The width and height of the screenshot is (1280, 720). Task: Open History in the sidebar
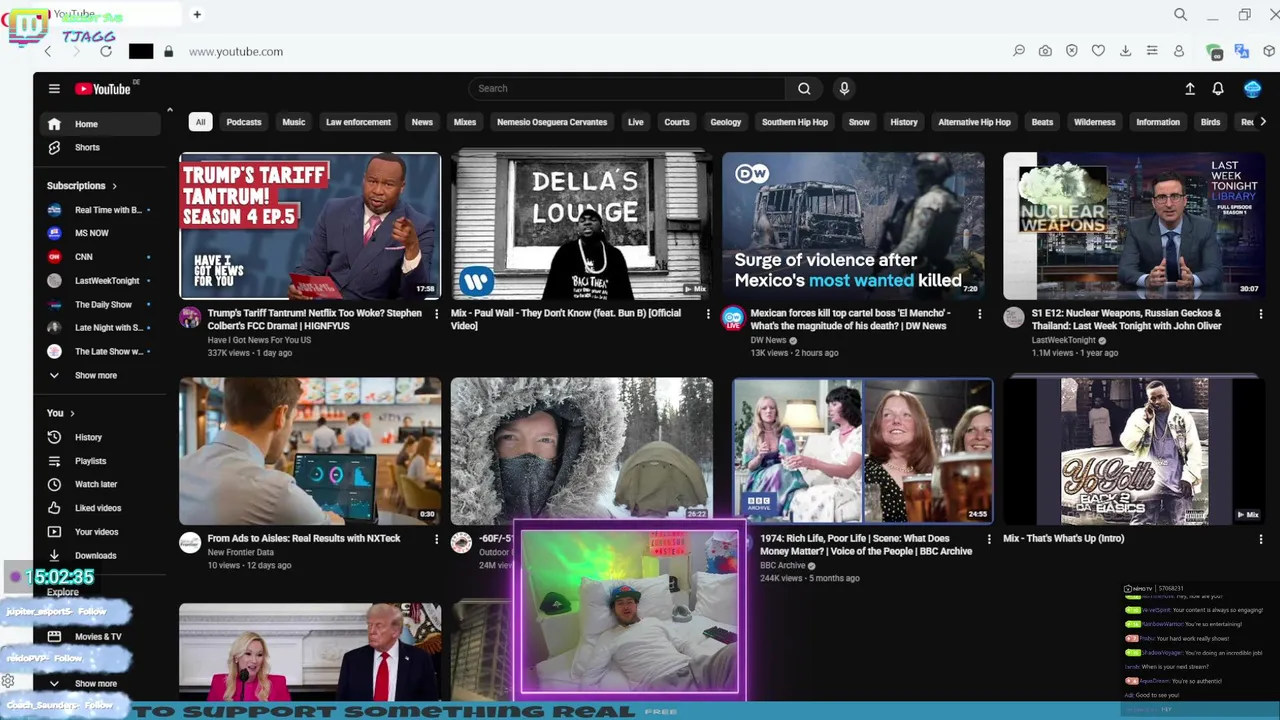click(100, 437)
